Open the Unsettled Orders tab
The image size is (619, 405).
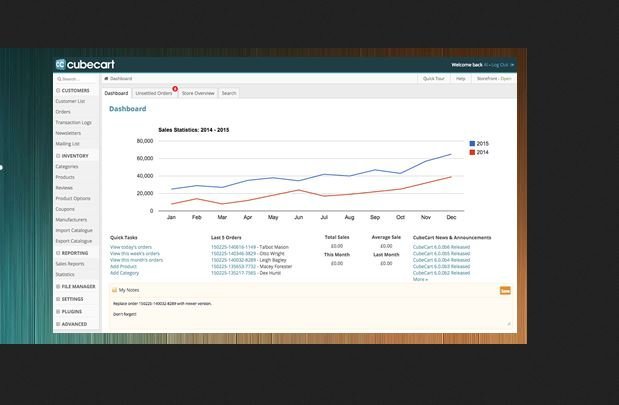pos(153,93)
